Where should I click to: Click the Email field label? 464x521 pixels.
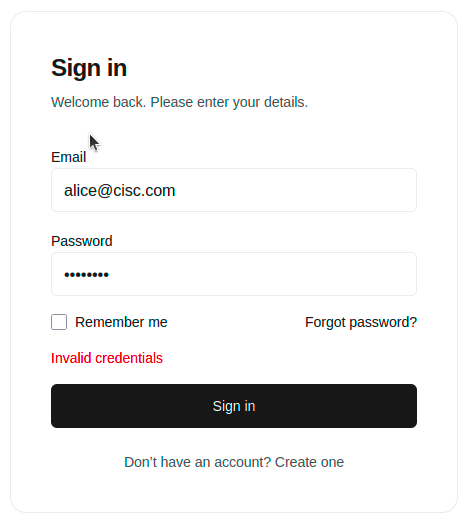pyautogui.click(x=68, y=157)
